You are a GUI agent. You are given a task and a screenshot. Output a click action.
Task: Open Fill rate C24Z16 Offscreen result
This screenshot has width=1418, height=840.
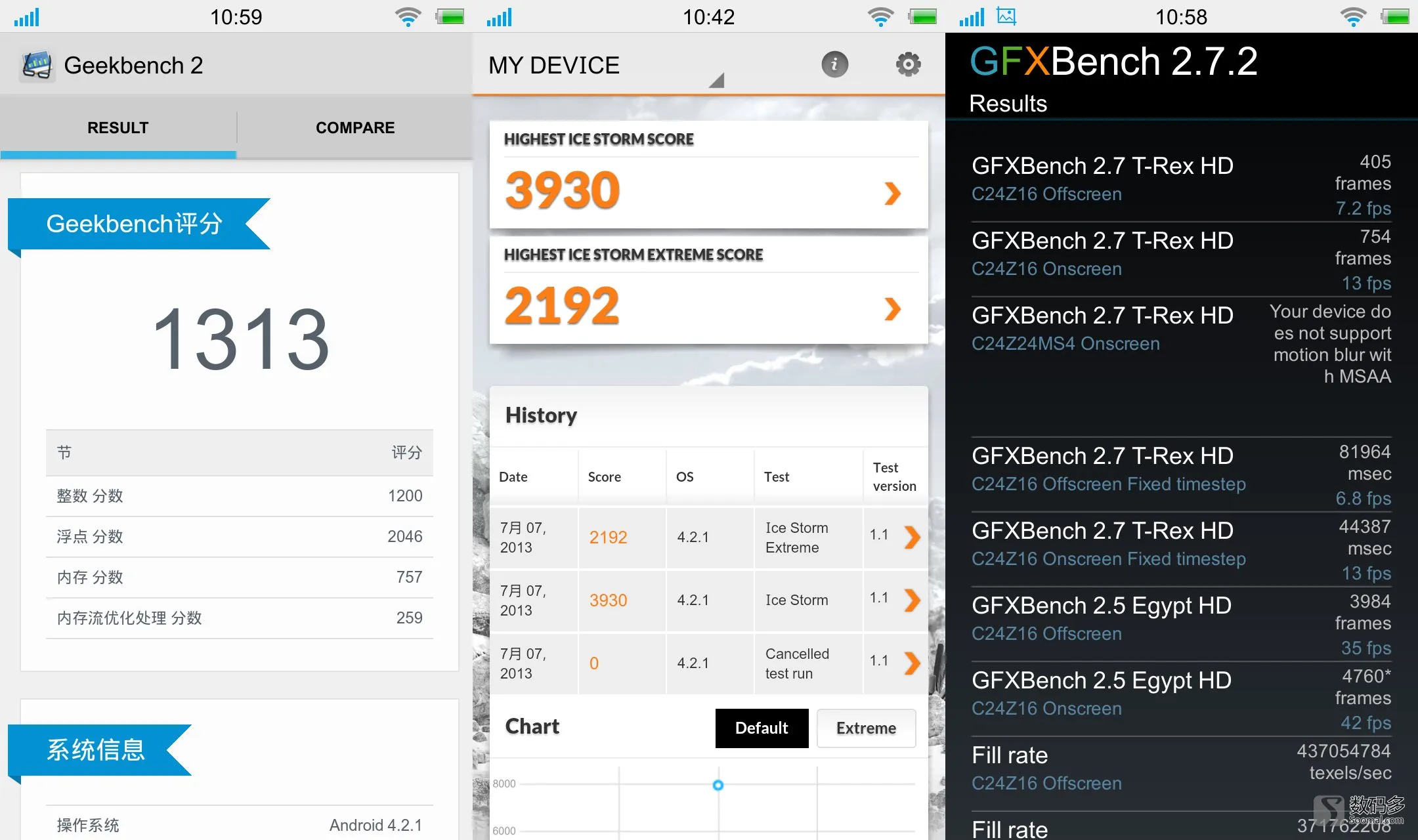click(1181, 774)
